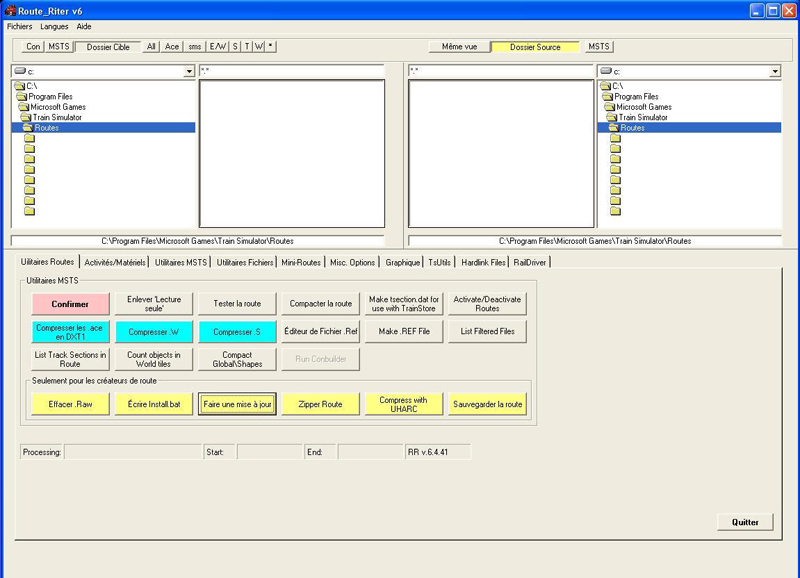Switch to Graphique tab
The width and height of the screenshot is (800, 578).
403,262
